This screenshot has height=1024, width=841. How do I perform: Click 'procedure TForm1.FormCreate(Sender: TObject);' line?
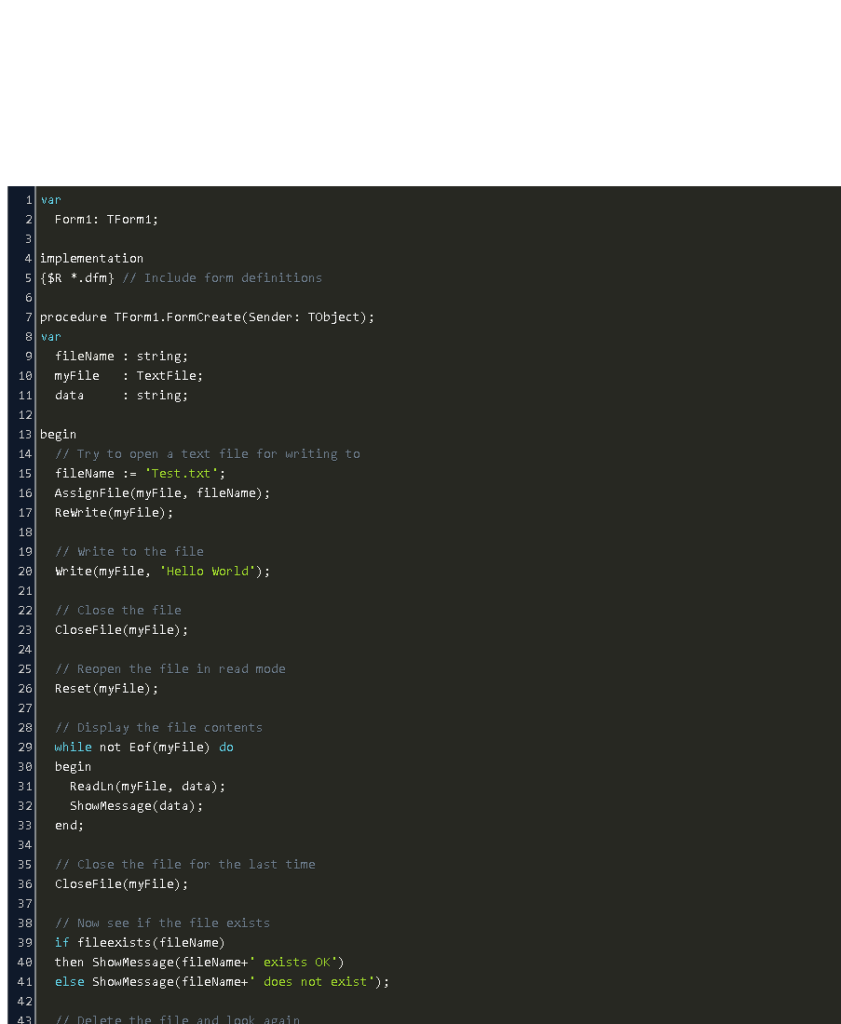[207, 317]
